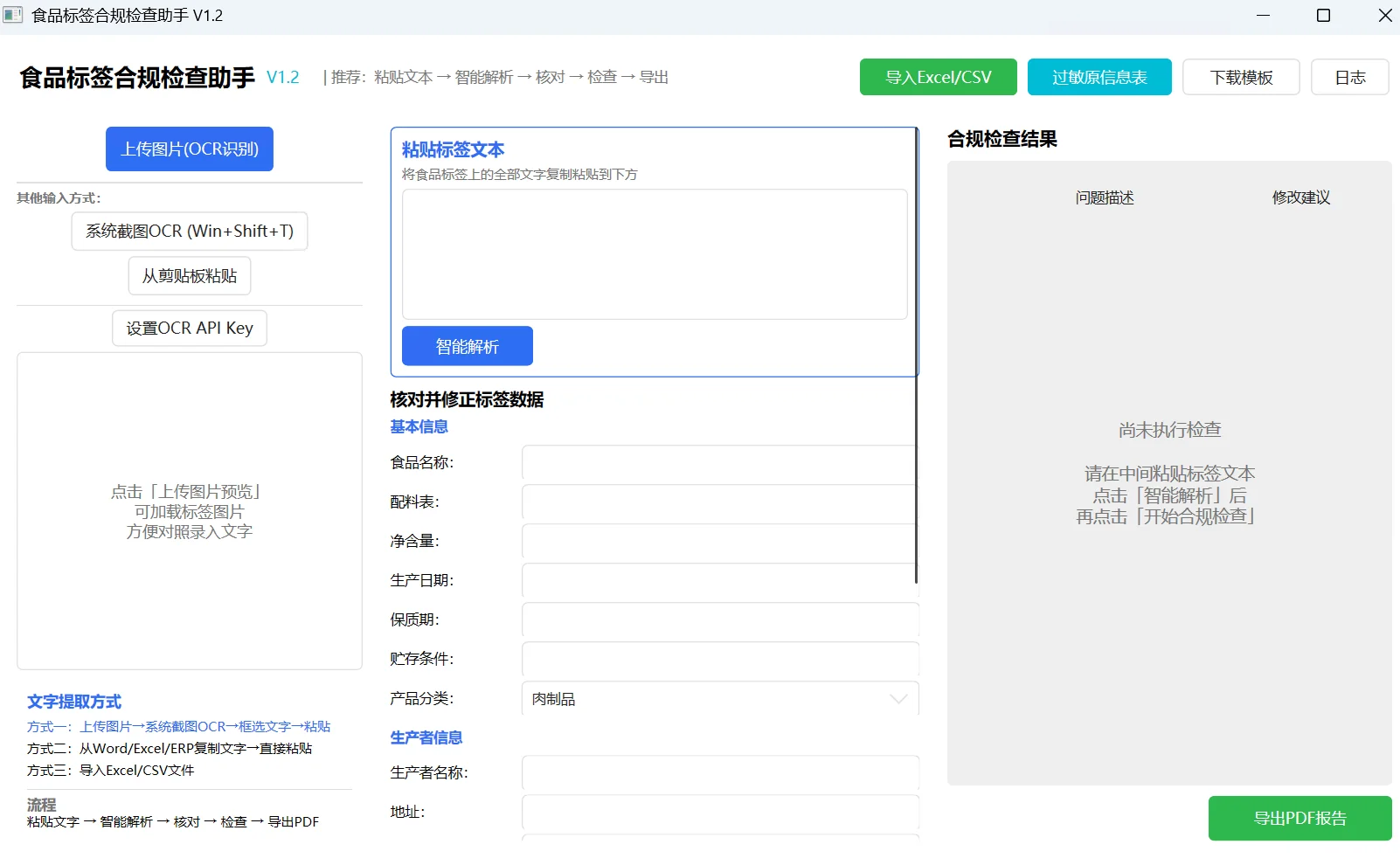Click the 下载模板 button
The width and height of the screenshot is (1400, 865).
coord(1241,77)
